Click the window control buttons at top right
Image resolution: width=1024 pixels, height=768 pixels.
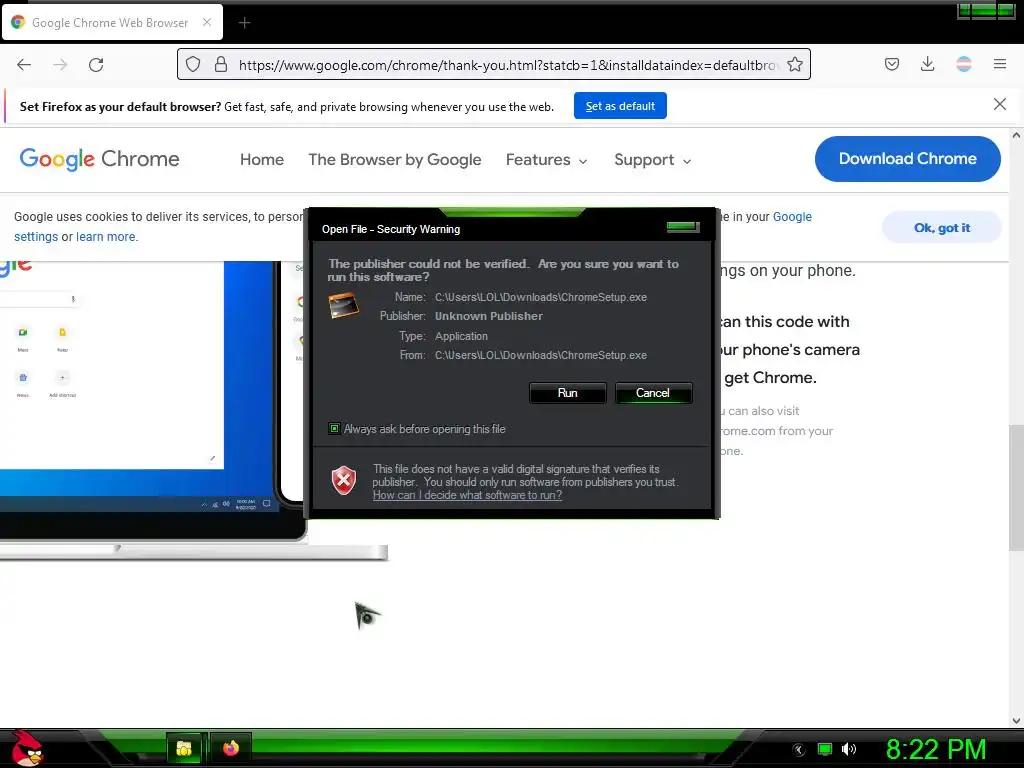point(986,10)
